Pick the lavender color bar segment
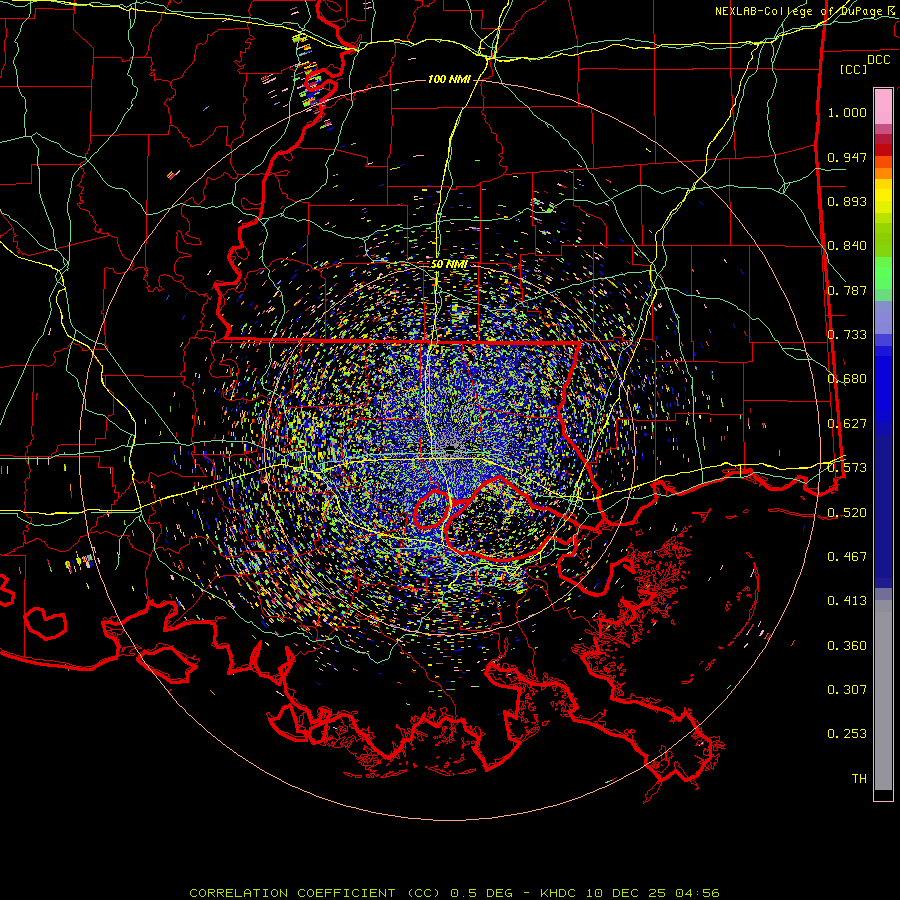The image size is (900, 900). 883,318
